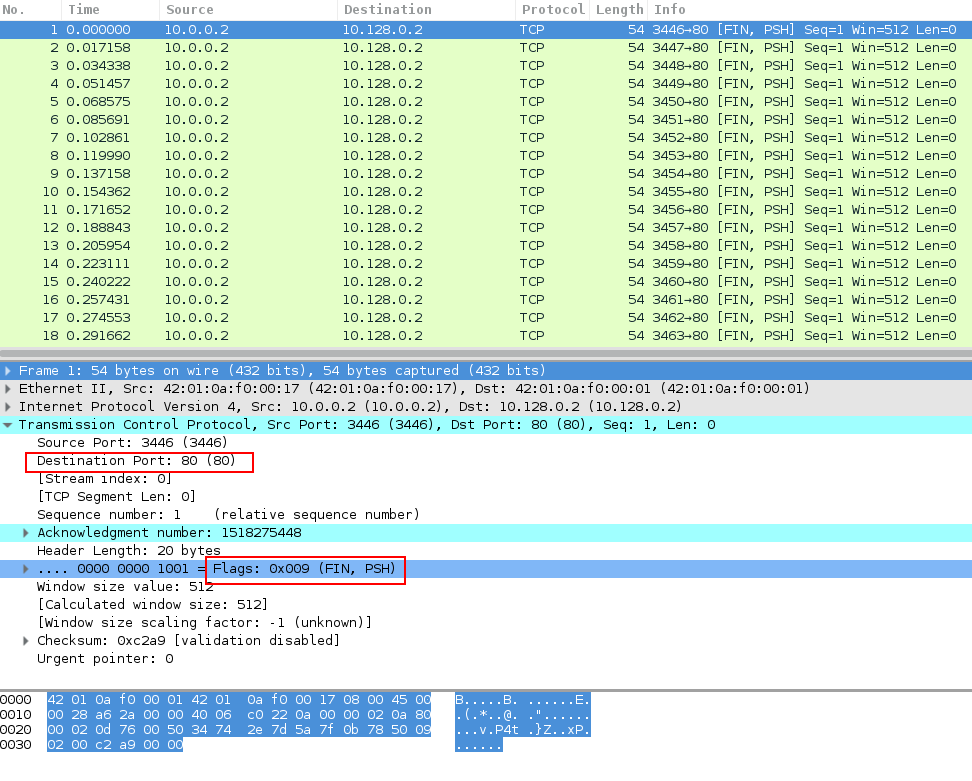Select packet 11 with port 3456→80
Image resolution: width=972 pixels, height=781 pixels.
(486, 209)
